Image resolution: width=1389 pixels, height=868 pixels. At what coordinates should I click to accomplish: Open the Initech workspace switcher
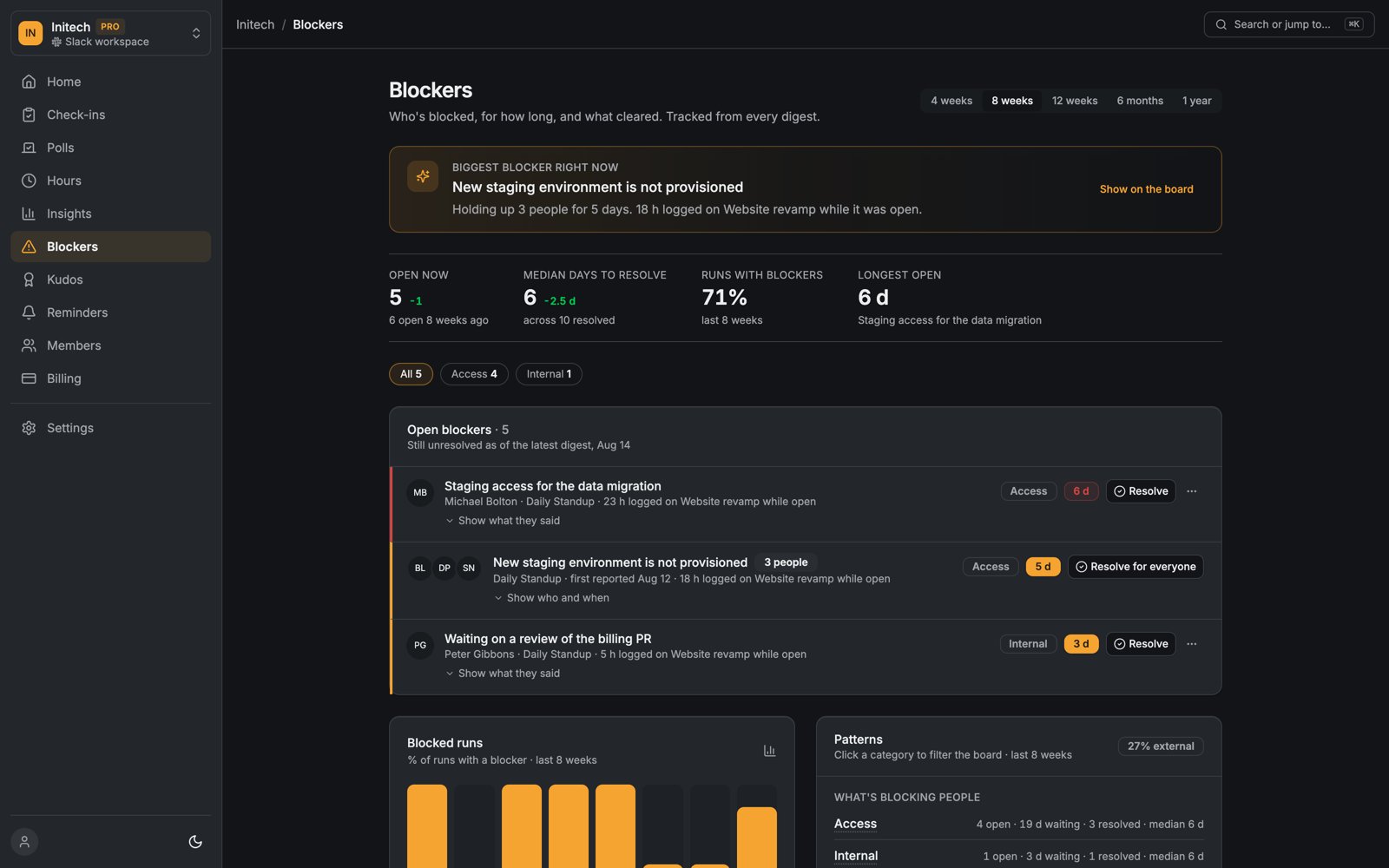coord(110,33)
